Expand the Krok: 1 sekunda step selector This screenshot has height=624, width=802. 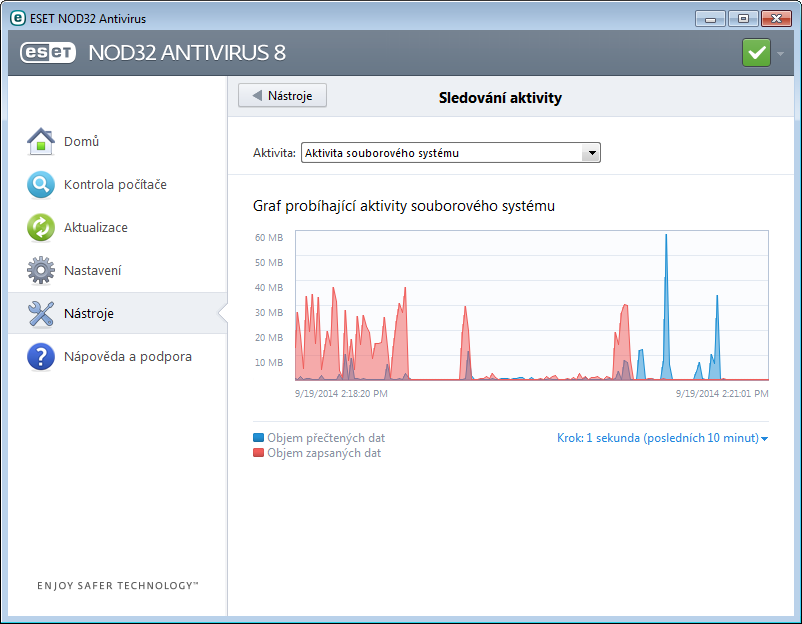pos(662,438)
